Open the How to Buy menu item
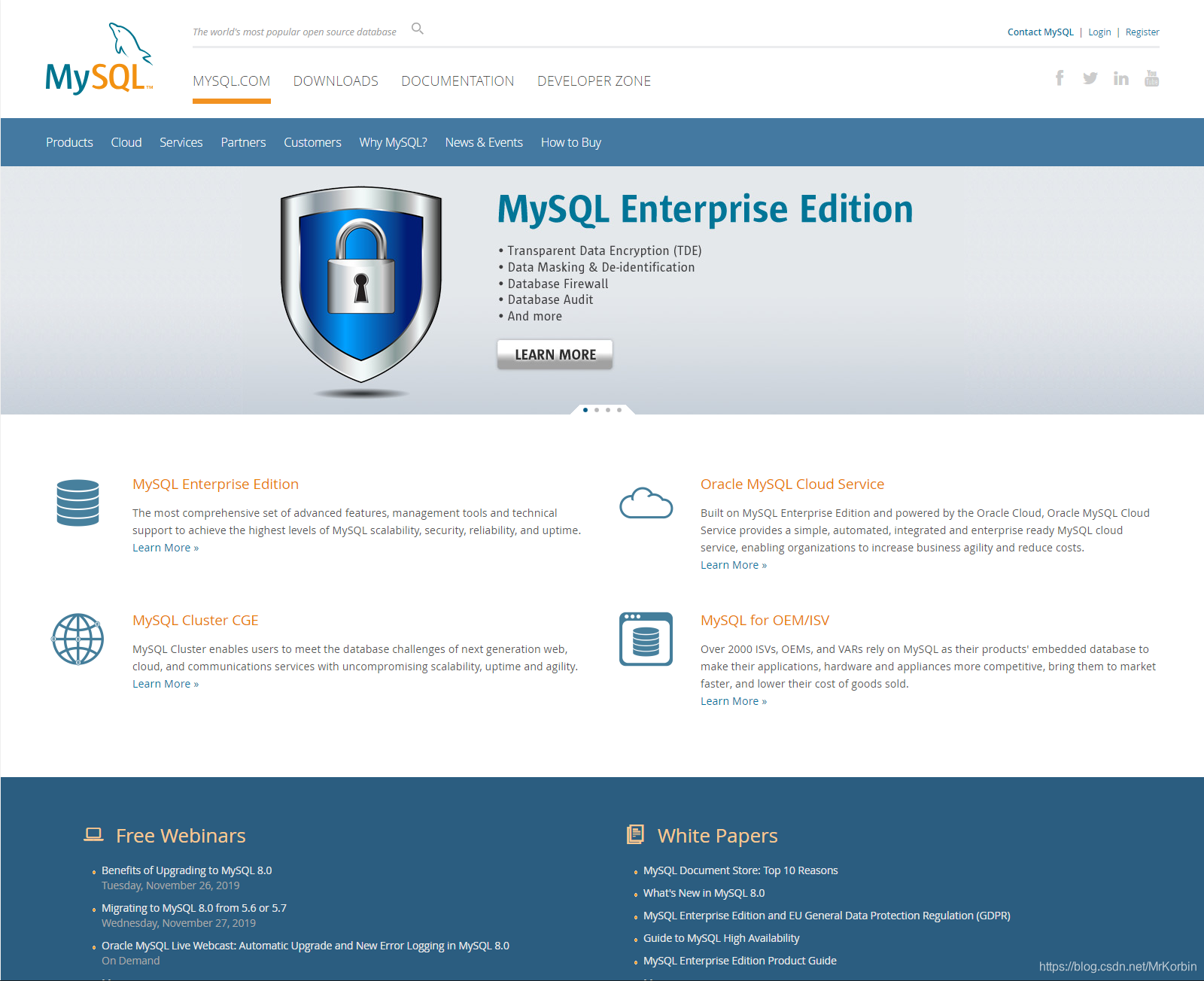1204x981 pixels. pyautogui.click(x=571, y=142)
